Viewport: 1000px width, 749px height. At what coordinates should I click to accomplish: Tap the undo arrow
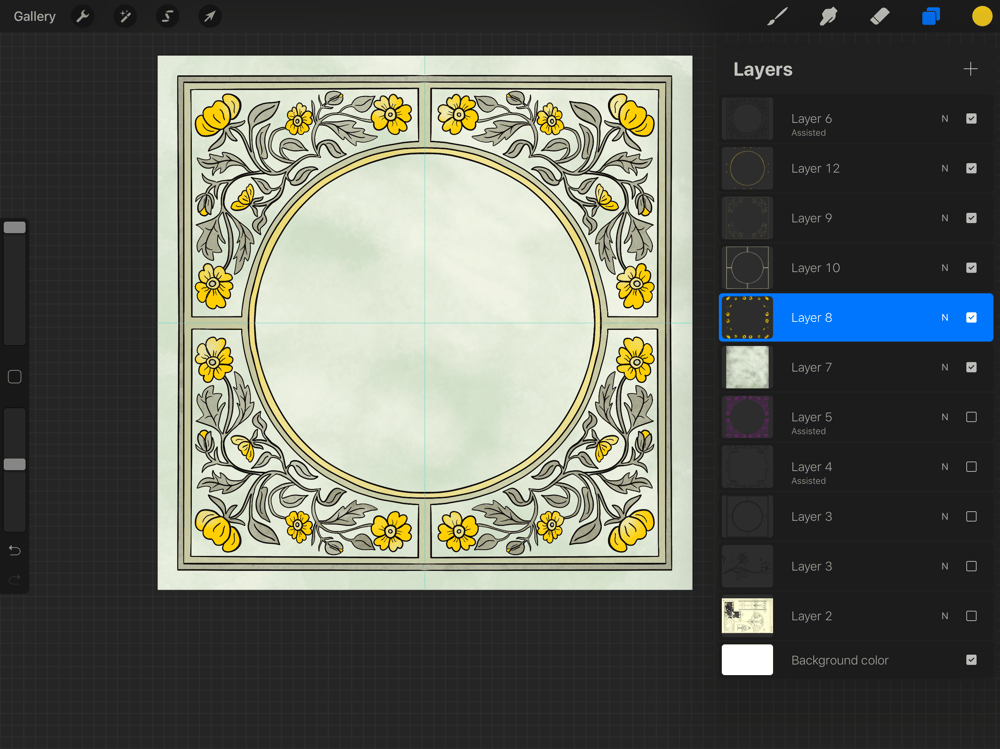pos(15,550)
